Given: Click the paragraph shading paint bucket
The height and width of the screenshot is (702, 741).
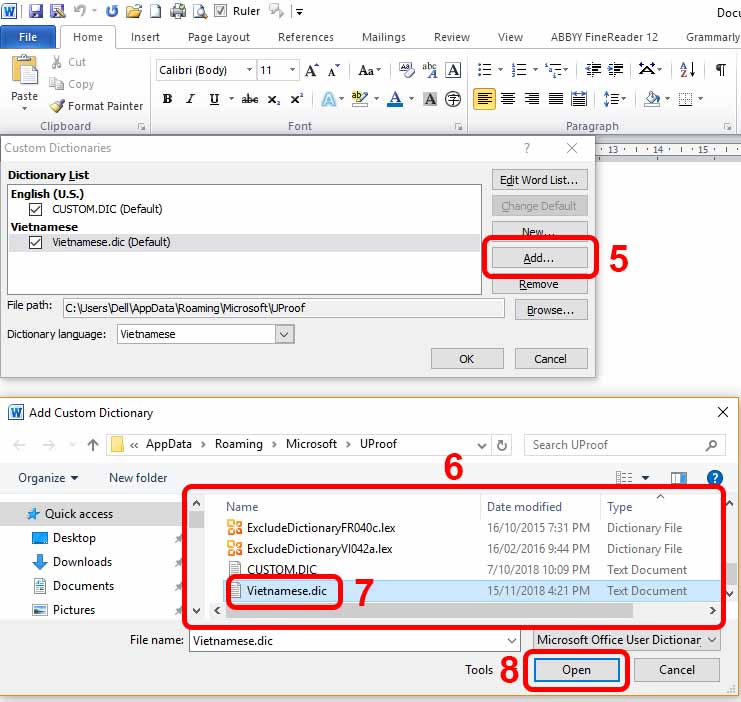Looking at the screenshot, I should [653, 99].
